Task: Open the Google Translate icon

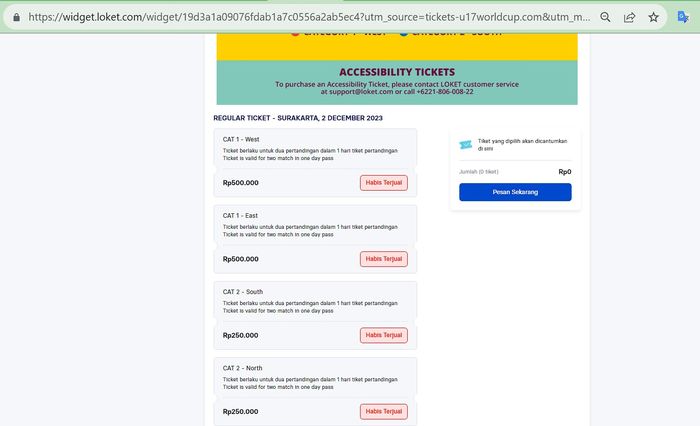Action: 682,17
